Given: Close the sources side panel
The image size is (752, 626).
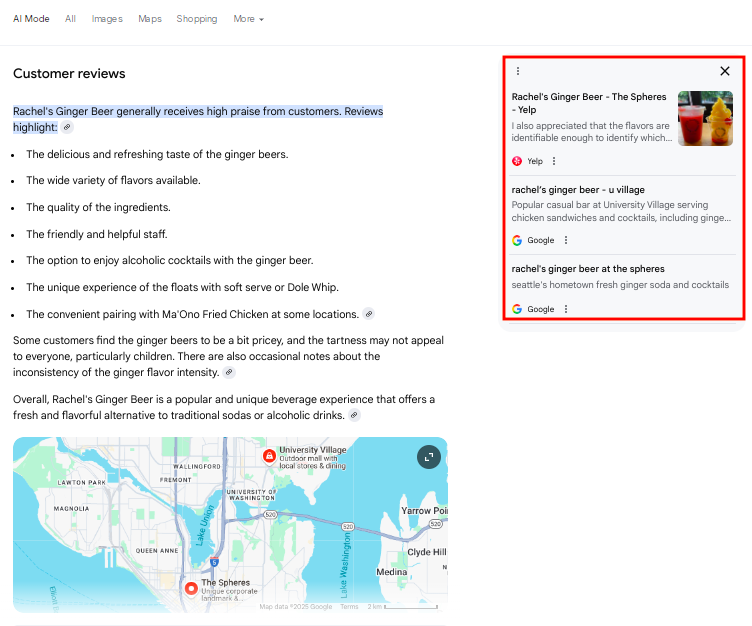Looking at the screenshot, I should pos(725,71).
